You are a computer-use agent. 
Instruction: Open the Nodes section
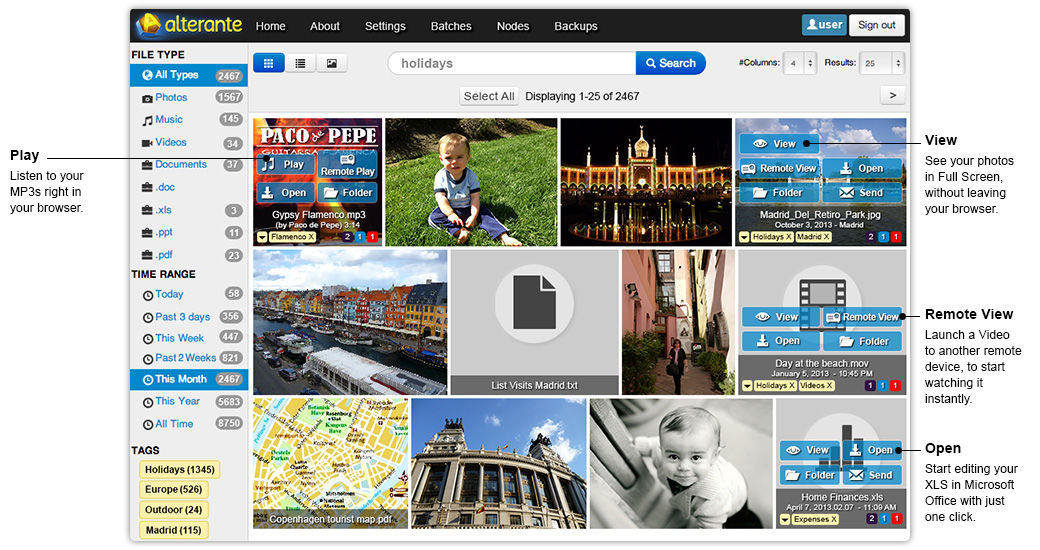[513, 26]
